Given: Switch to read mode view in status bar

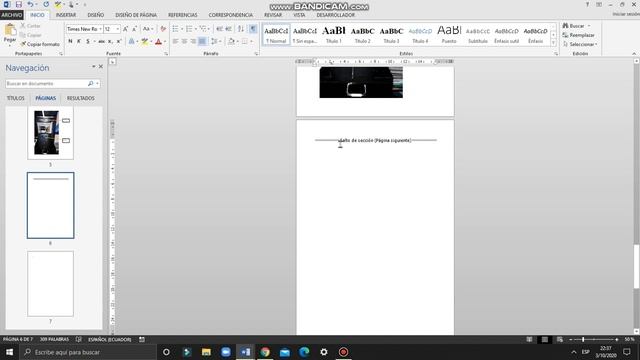Looking at the screenshot, I should [529, 340].
